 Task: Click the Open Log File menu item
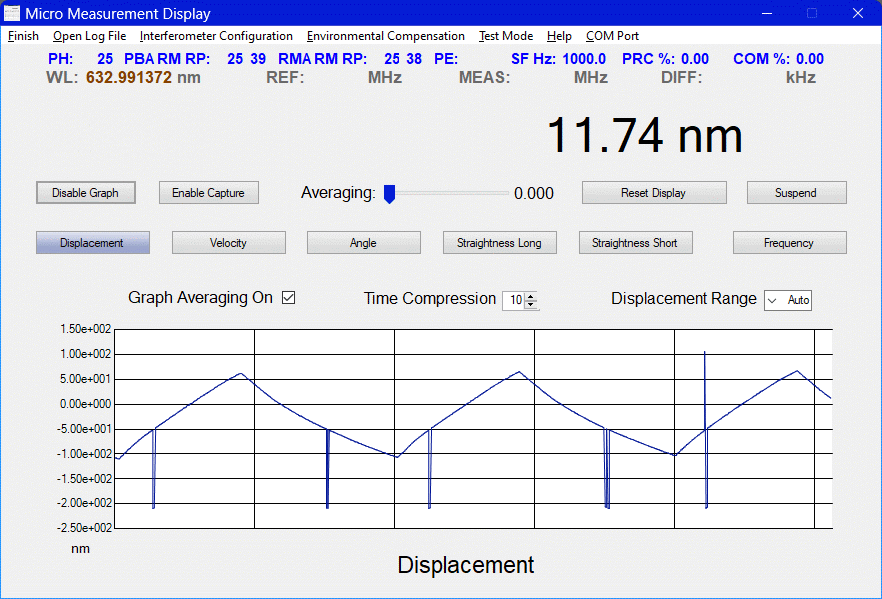(89, 36)
